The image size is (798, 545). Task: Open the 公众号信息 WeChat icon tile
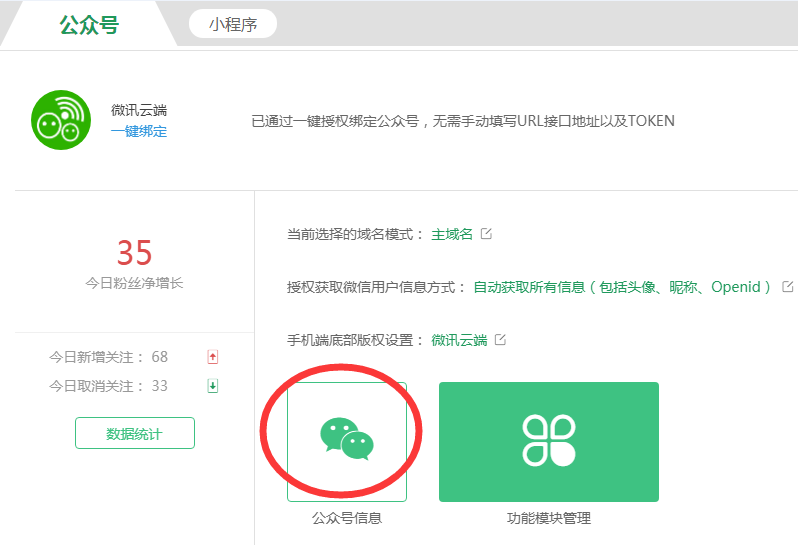click(x=346, y=441)
